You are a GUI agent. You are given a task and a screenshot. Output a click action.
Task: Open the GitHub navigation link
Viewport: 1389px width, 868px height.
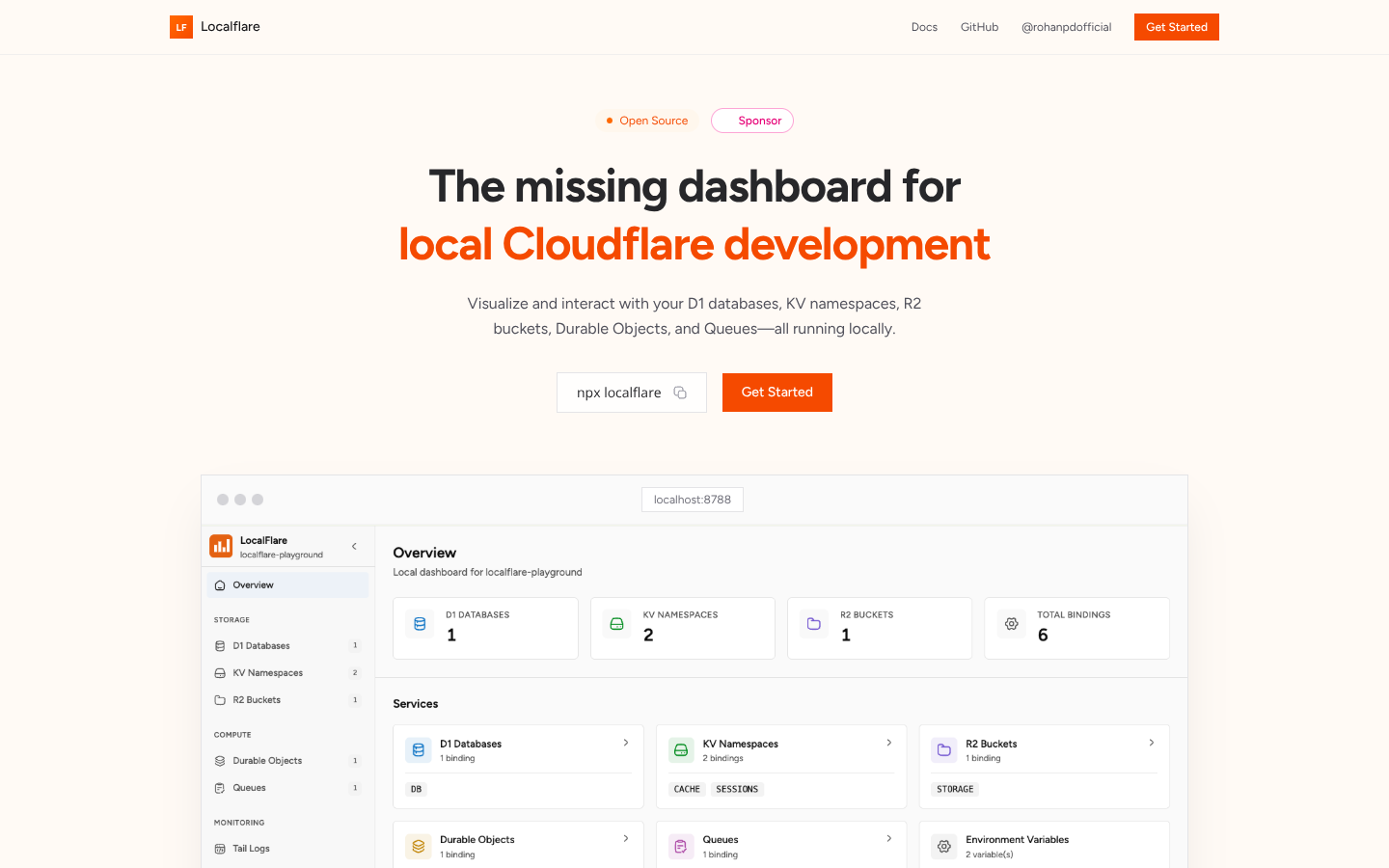[979, 27]
